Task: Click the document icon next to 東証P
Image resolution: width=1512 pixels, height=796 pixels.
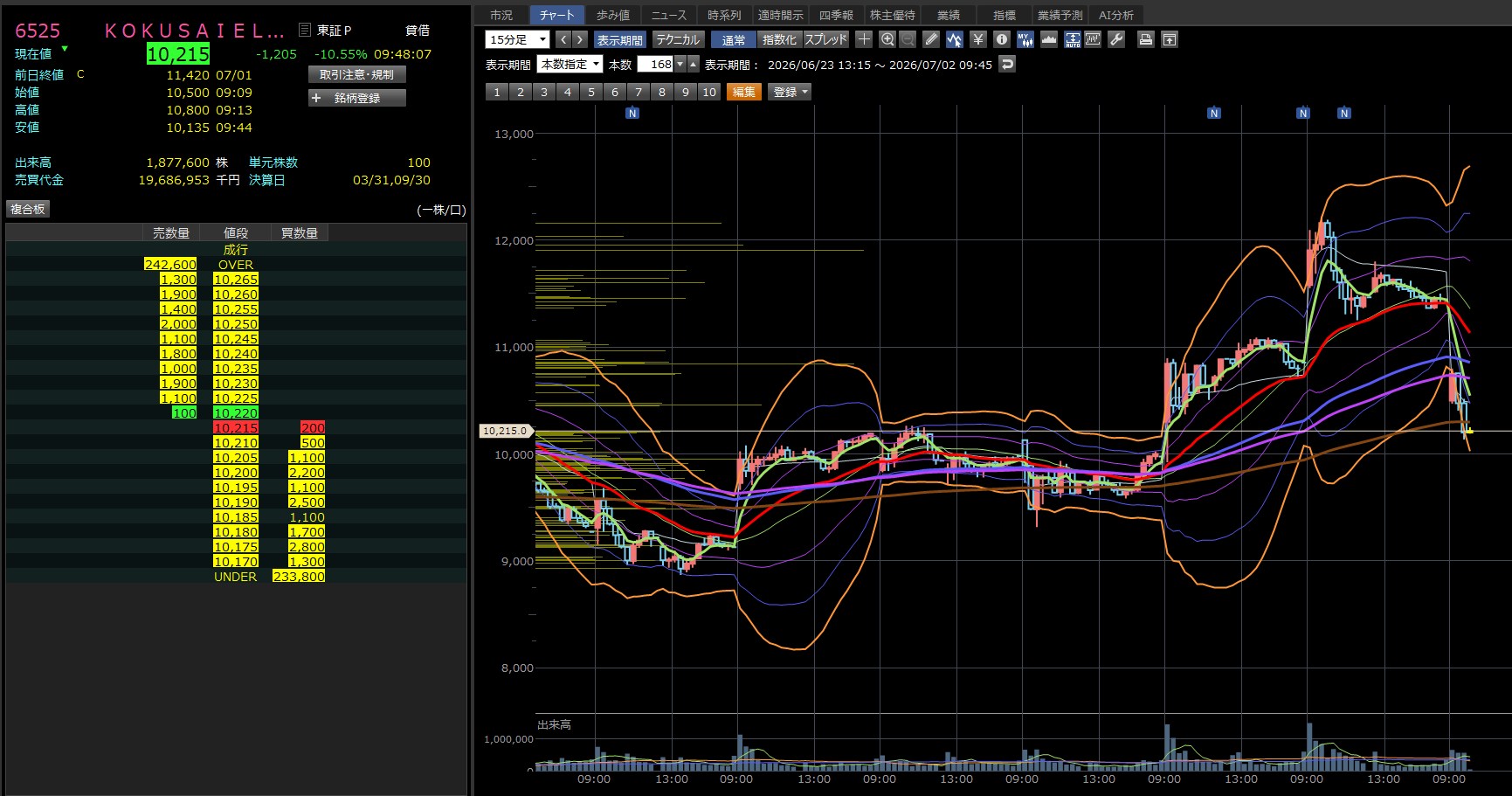Action: pyautogui.click(x=305, y=30)
